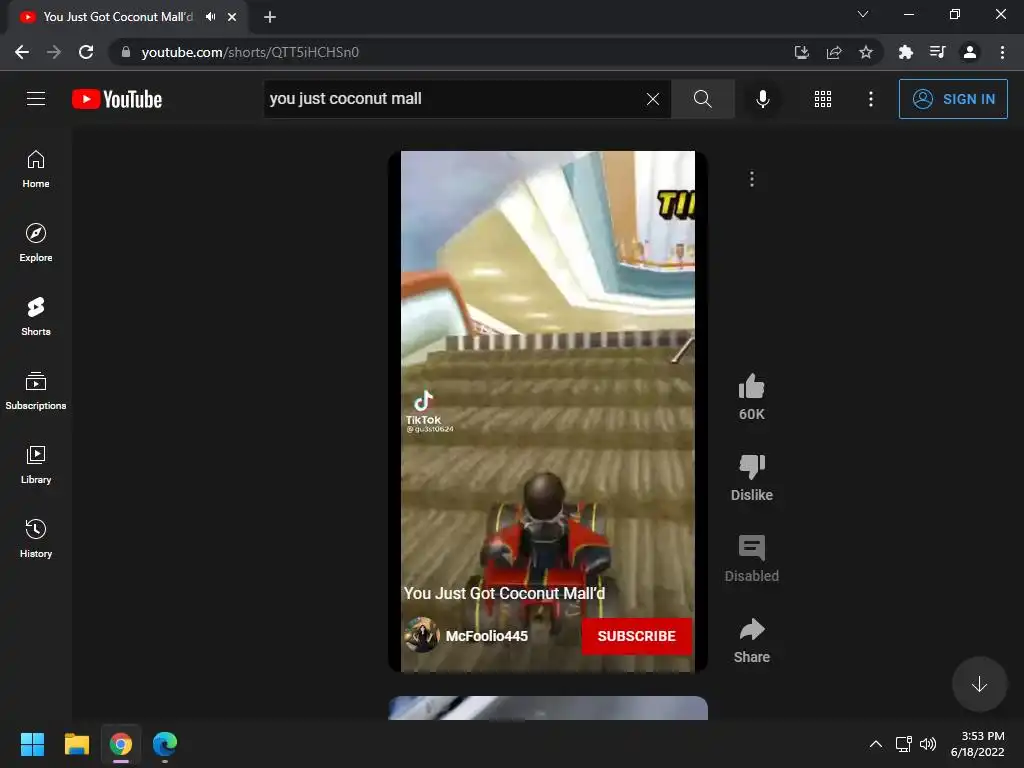This screenshot has height=768, width=1024.
Task: Click the search magnifier button
Action: click(703, 99)
